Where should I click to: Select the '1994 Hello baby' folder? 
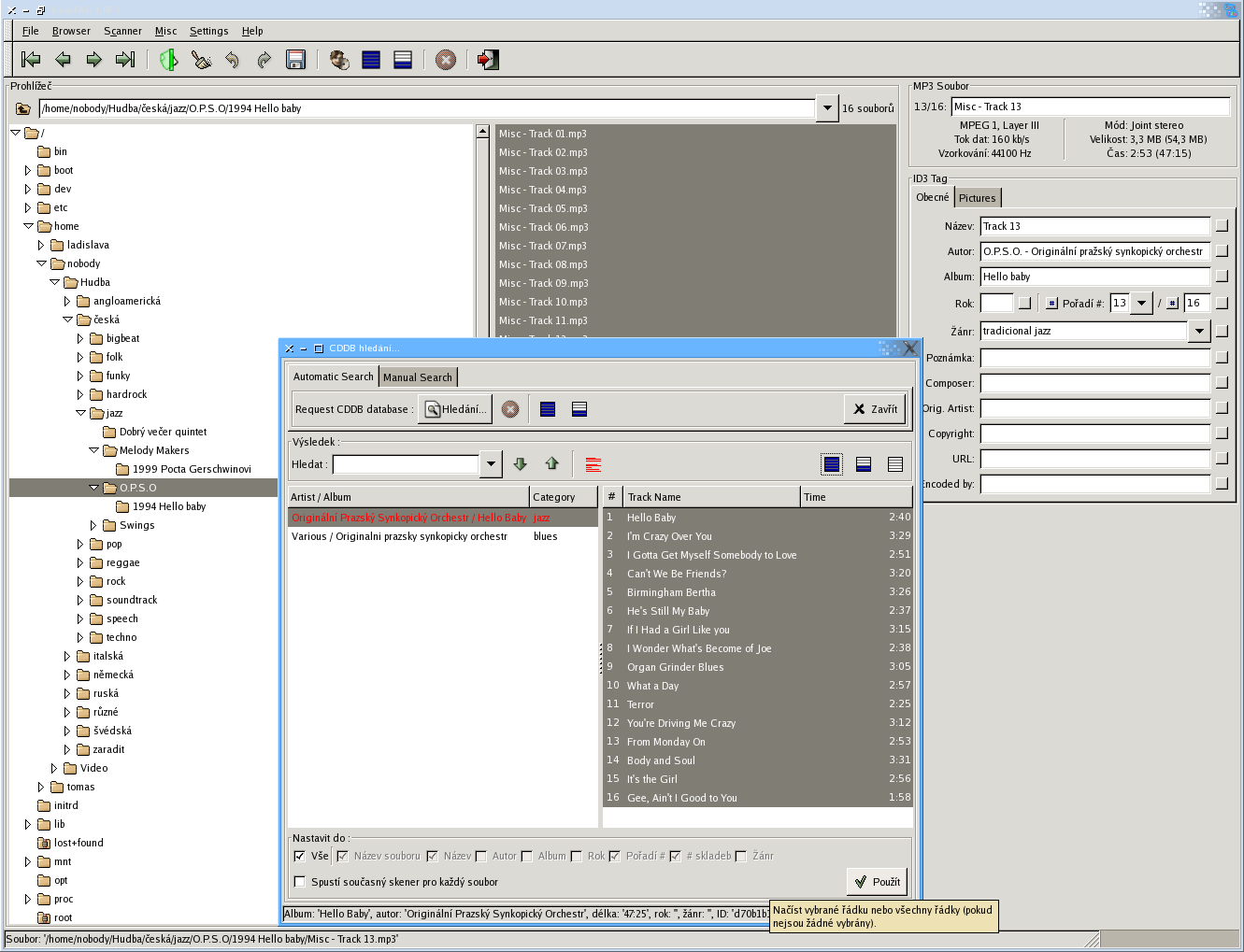coord(169,506)
